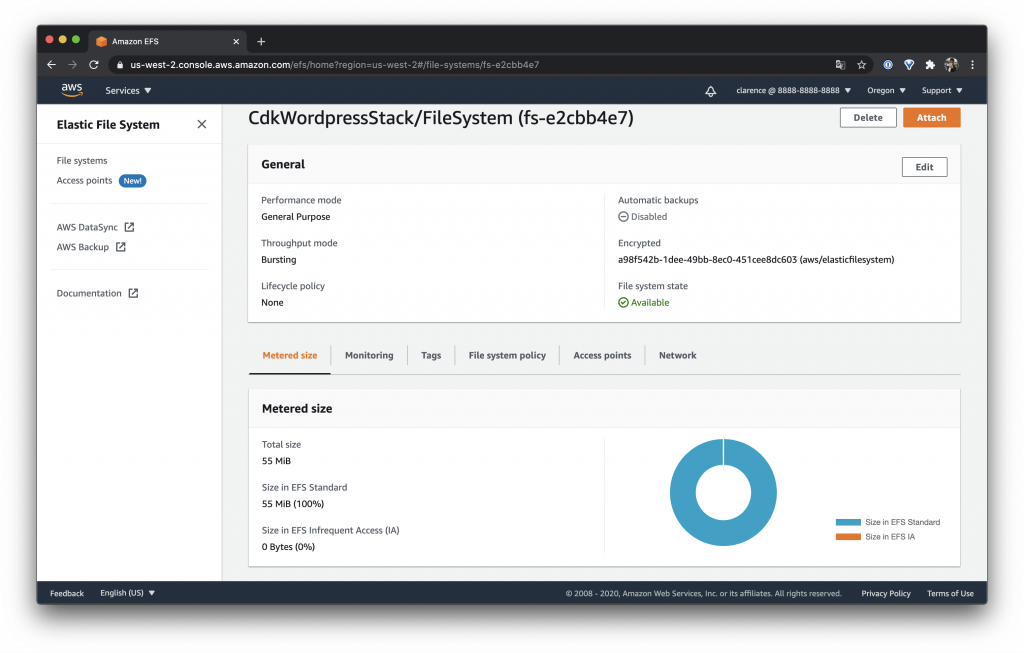
Task: Open the 1Password extension icon
Action: click(888, 65)
